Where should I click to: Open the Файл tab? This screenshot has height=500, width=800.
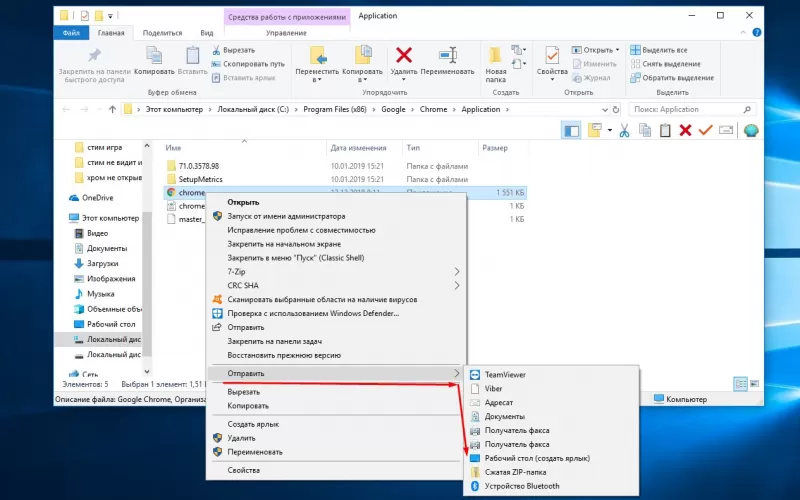tap(71, 33)
